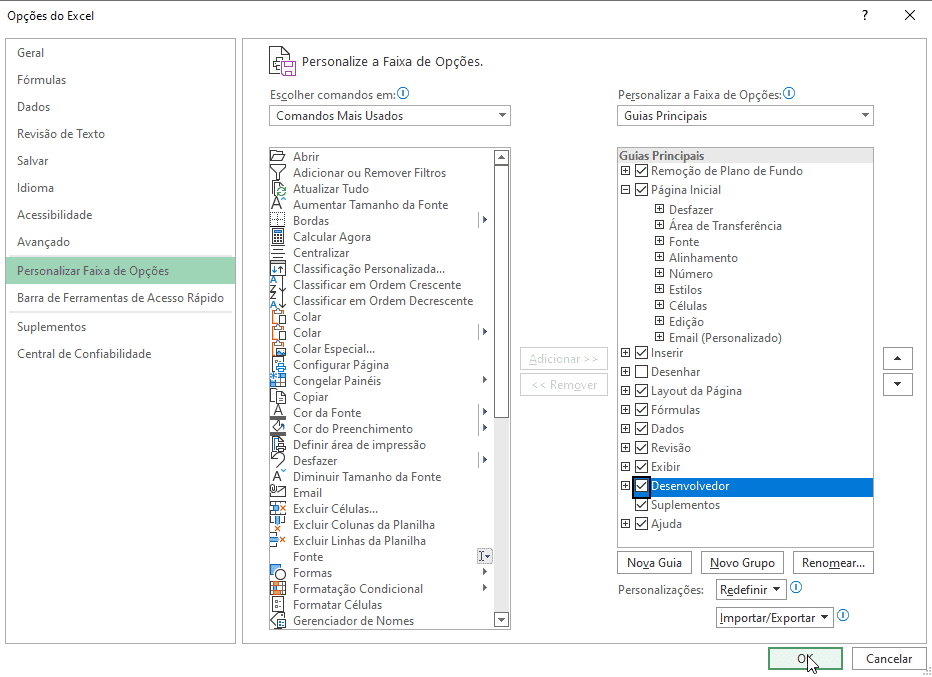
Task: Toggle the Fórmulas tab checkbox
Action: 642,410
